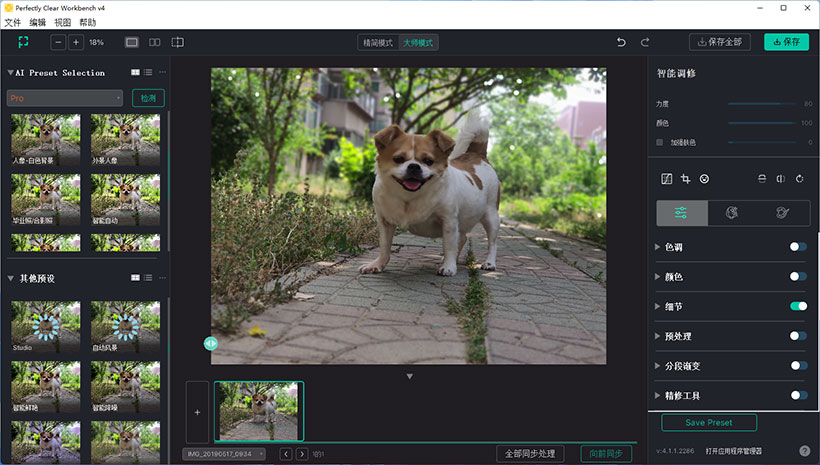Check the 加强肤色 checkbox
The height and width of the screenshot is (465, 820).
[660, 142]
